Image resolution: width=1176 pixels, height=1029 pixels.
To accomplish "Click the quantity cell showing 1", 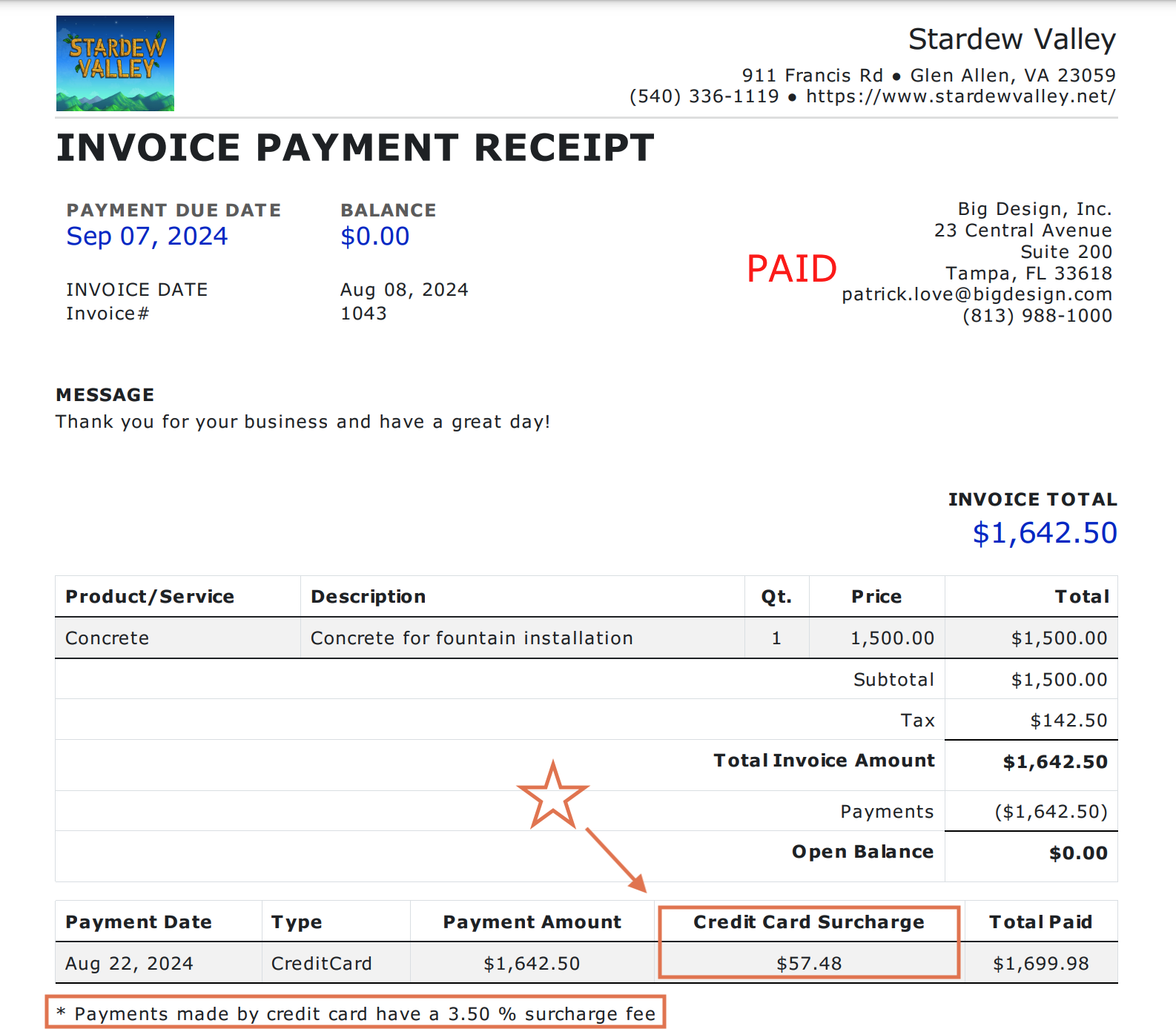I will click(x=776, y=638).
